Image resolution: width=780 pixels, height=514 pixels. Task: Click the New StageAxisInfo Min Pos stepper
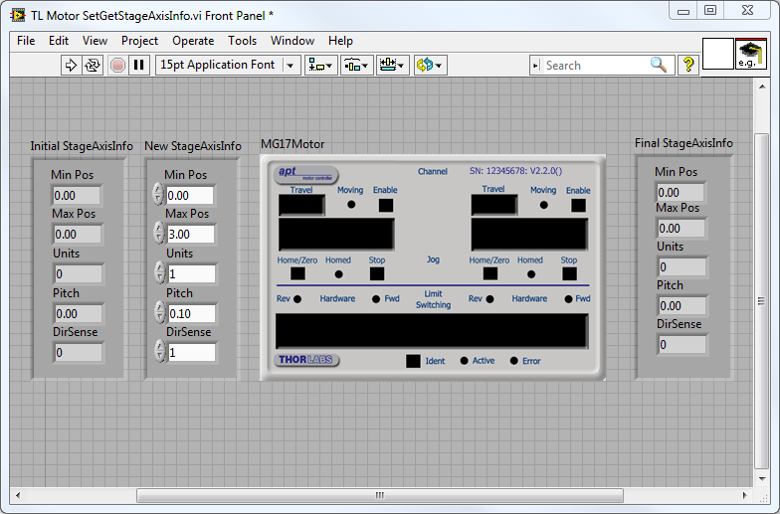coord(158,194)
